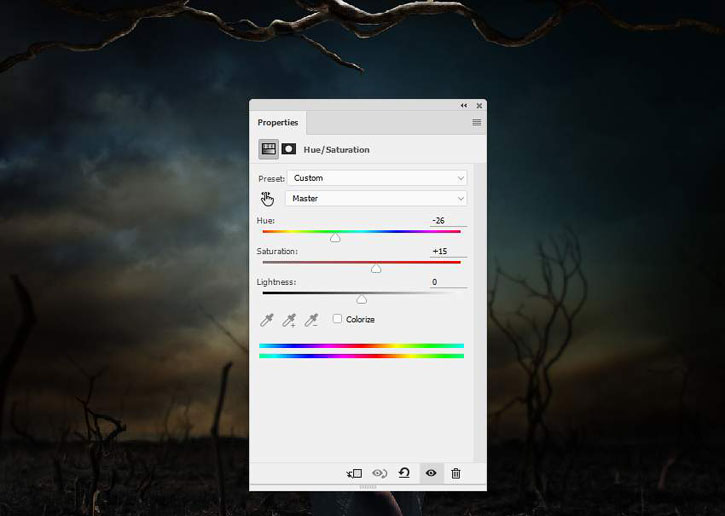This screenshot has height=516, width=725.
Task: Open the Master channel dropdown
Action: (376, 198)
